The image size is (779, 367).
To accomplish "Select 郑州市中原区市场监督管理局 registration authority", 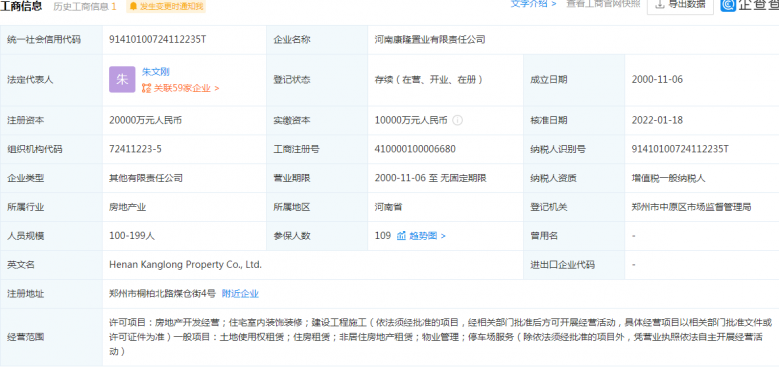I will coord(691,207).
